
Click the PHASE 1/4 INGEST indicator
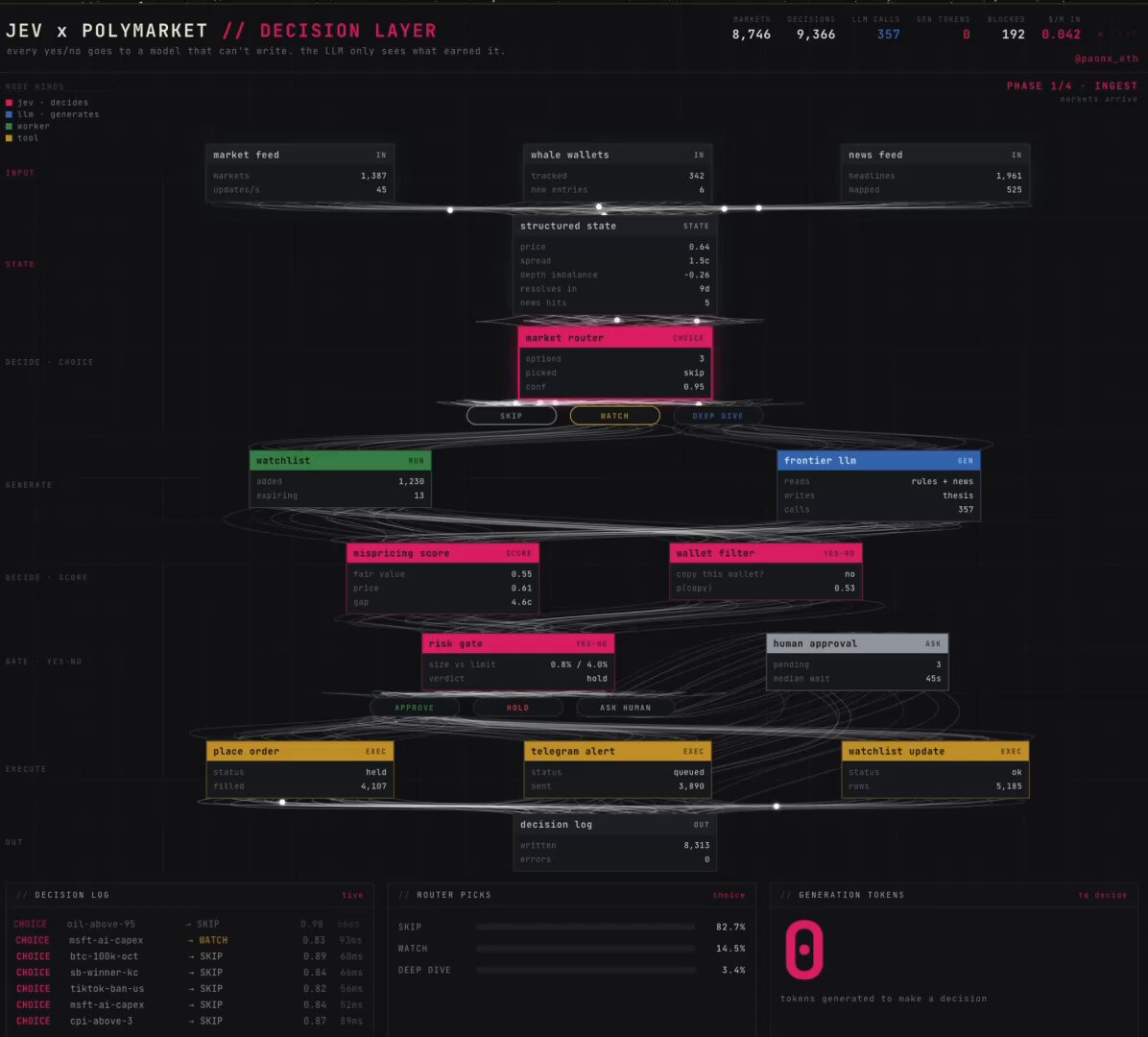coord(1072,86)
